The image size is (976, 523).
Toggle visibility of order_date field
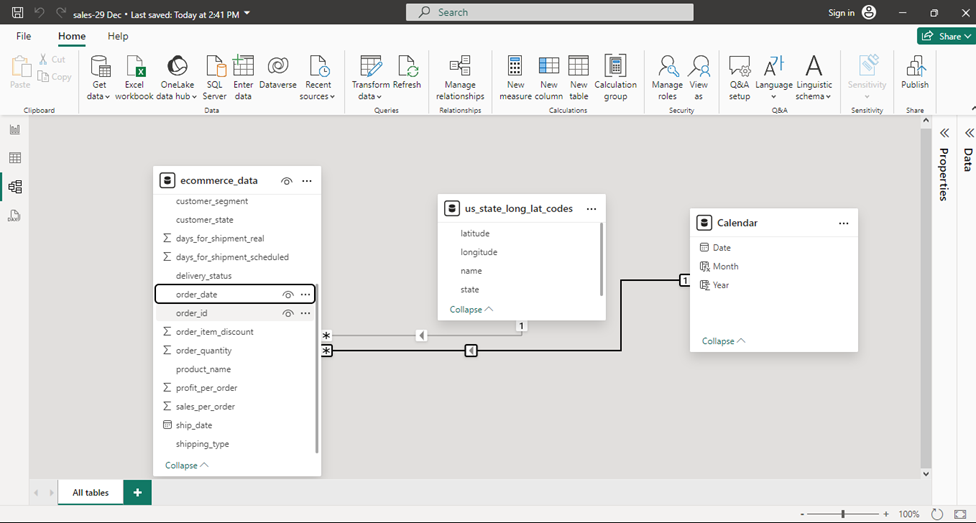288,294
